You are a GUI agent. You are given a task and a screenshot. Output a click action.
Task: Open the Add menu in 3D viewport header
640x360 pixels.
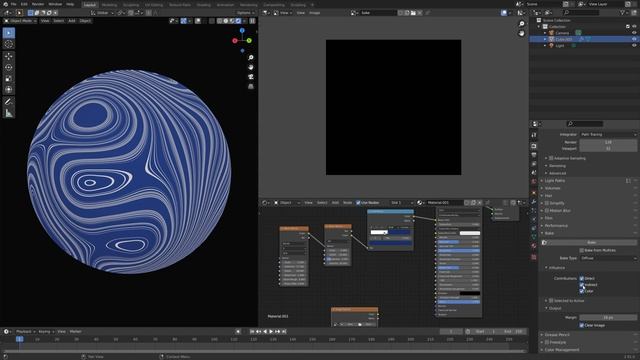(x=71, y=21)
